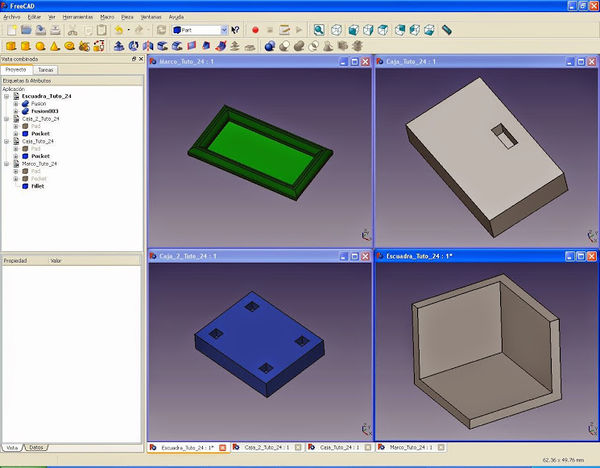Select the Fillet item under Marco_Tuto_24

point(40,186)
